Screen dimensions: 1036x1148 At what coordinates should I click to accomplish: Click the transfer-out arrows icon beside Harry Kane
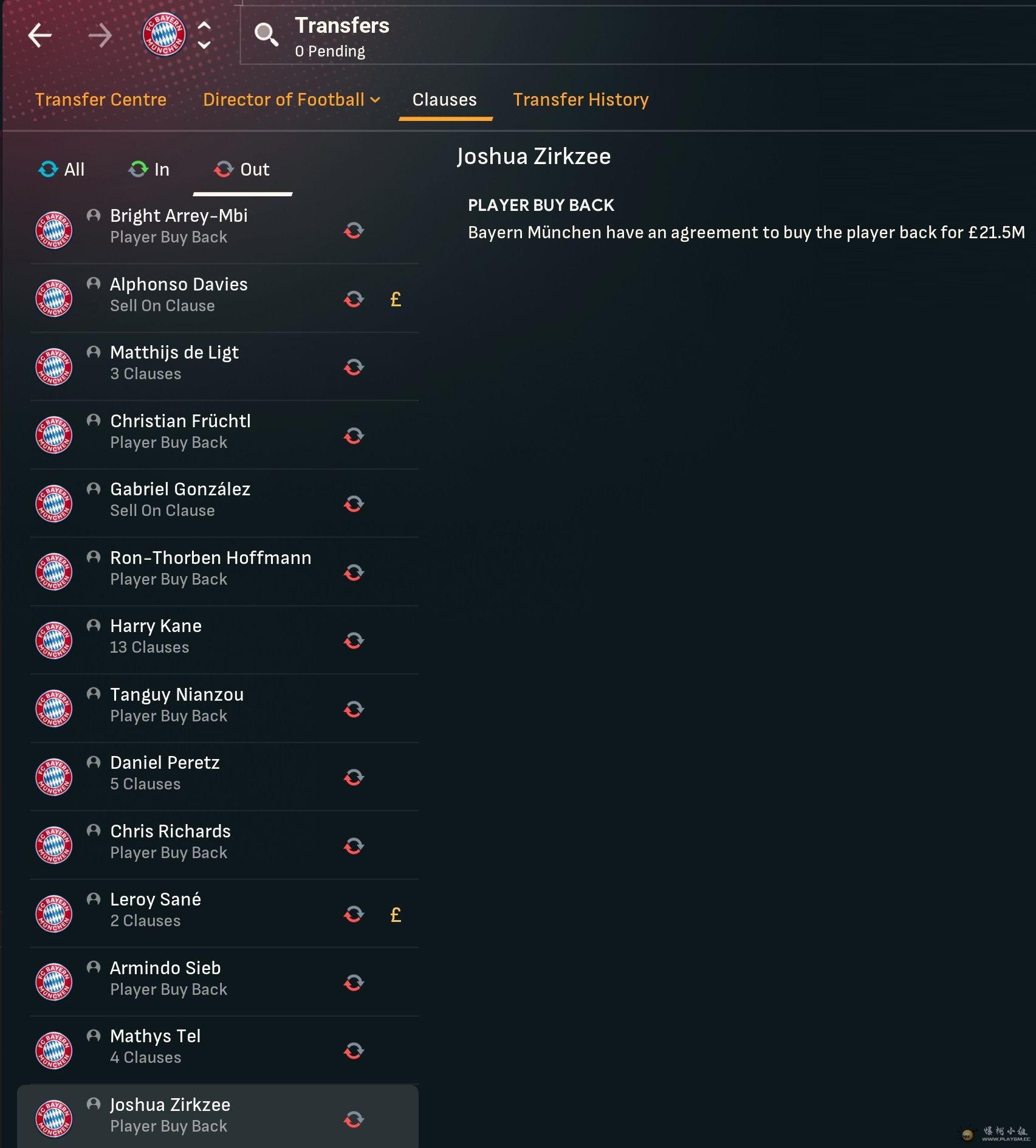click(354, 641)
